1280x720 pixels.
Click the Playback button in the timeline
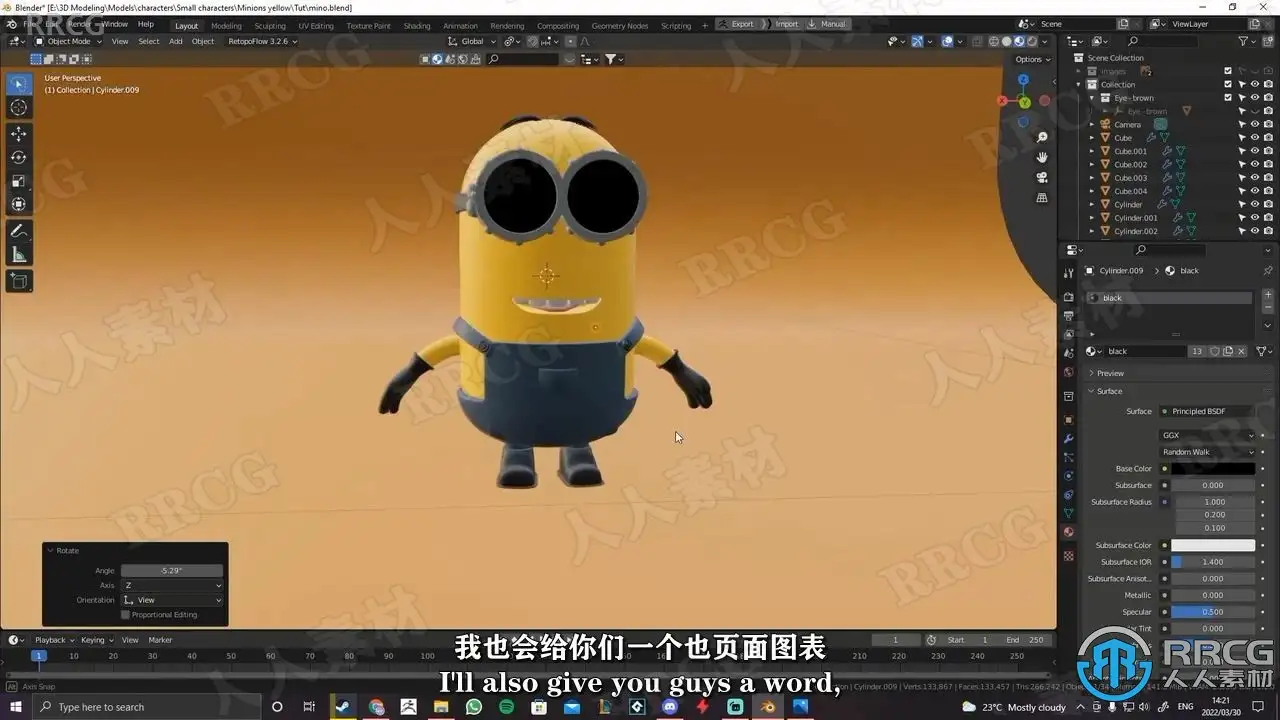[x=54, y=640]
